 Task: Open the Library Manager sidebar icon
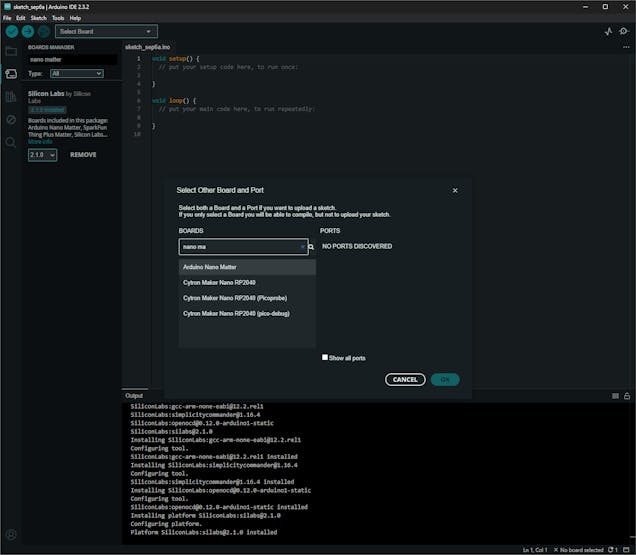coord(11,97)
